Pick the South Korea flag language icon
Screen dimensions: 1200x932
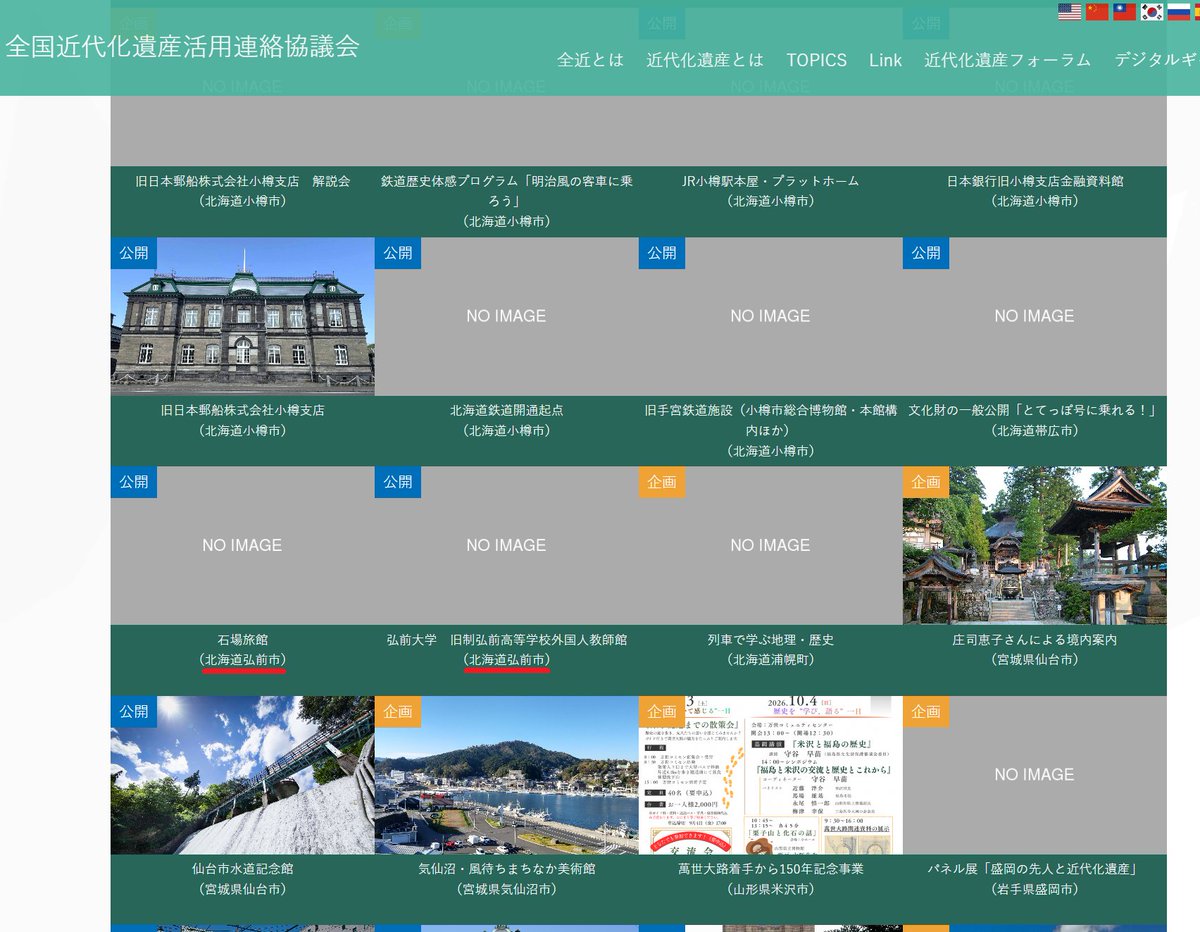[x=1152, y=12]
